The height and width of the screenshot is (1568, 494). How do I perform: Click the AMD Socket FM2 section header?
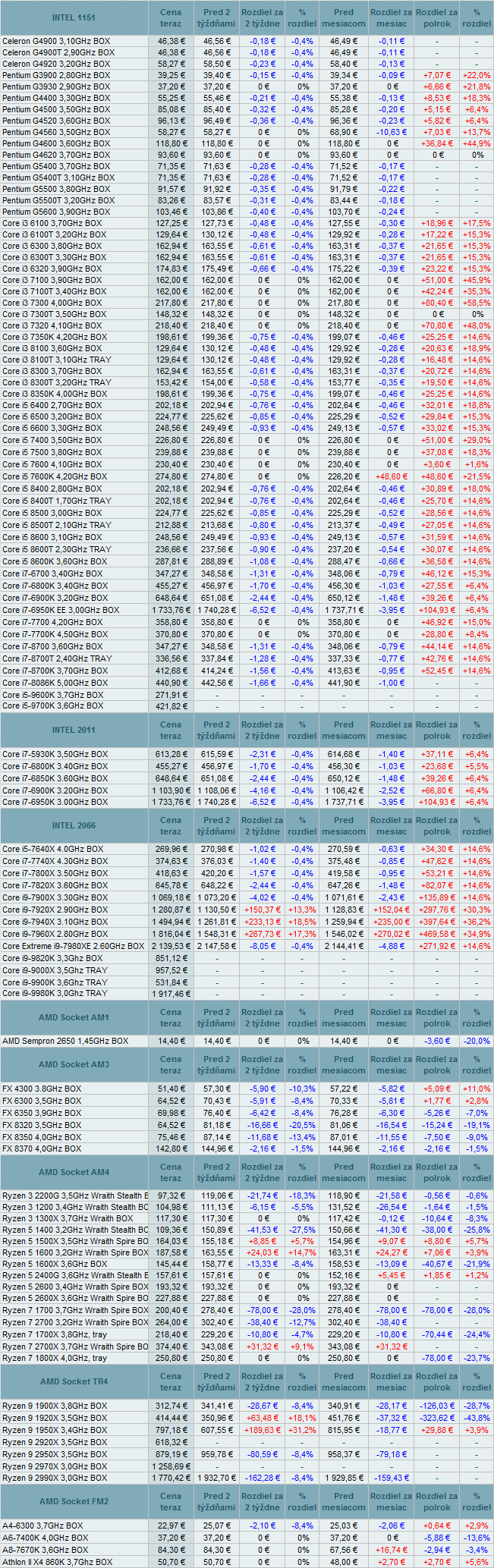pyautogui.click(x=74, y=1501)
